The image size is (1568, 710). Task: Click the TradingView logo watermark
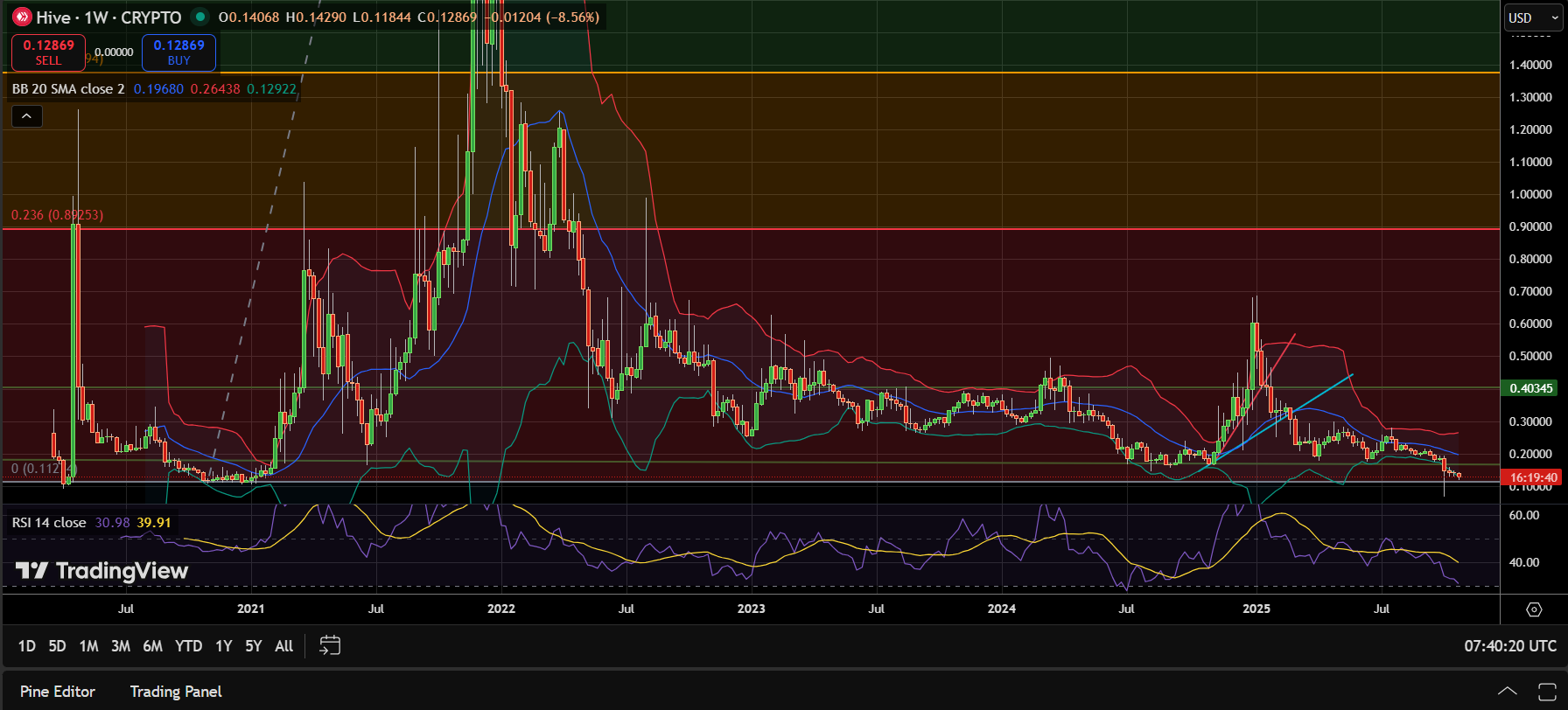tap(102, 571)
